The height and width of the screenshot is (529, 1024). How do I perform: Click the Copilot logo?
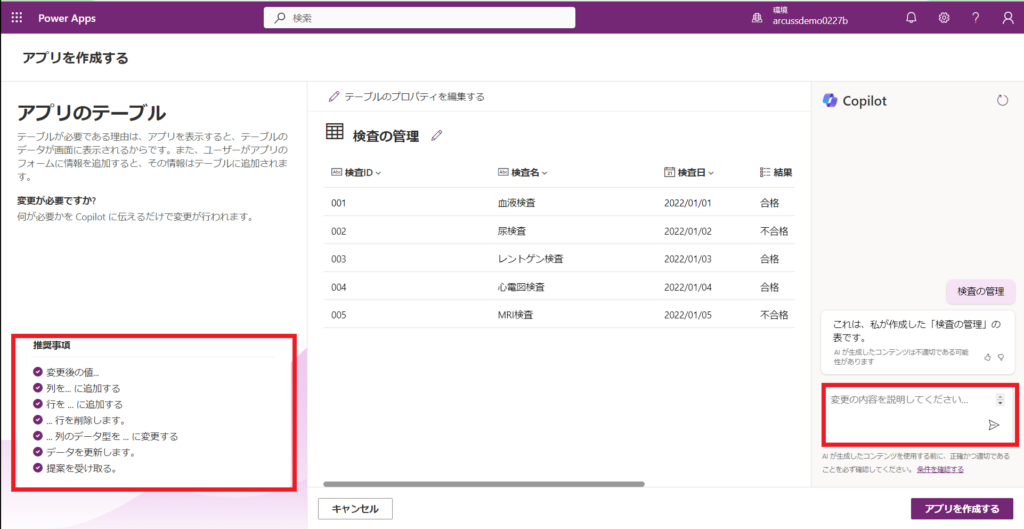pyautogui.click(x=830, y=100)
